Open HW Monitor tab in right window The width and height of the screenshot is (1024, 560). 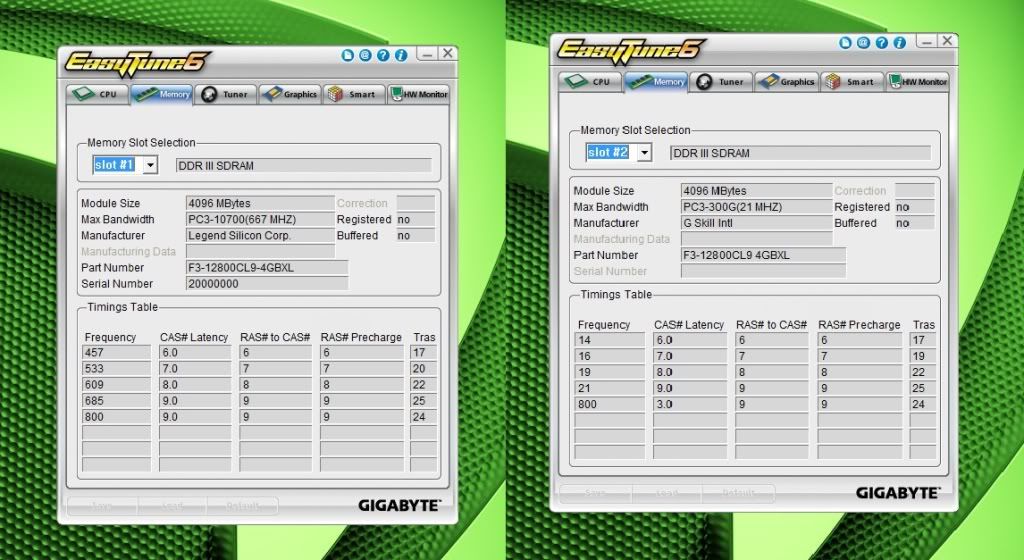(918, 82)
